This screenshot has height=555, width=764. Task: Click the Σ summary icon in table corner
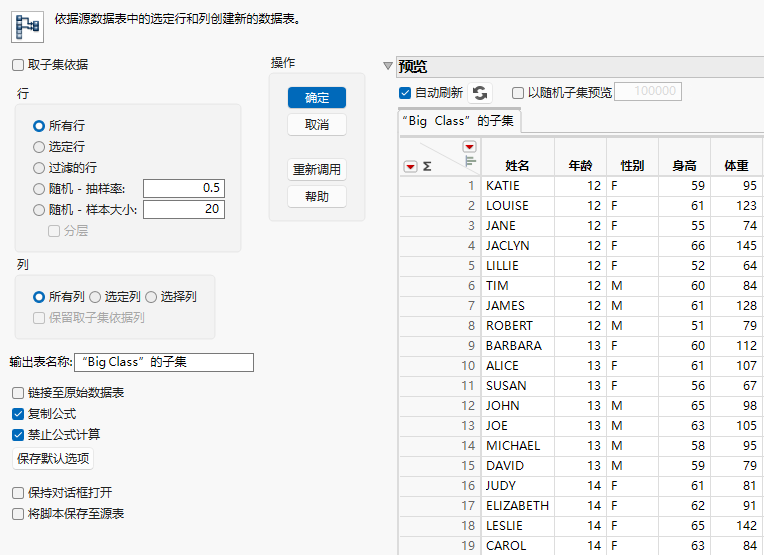click(427, 167)
